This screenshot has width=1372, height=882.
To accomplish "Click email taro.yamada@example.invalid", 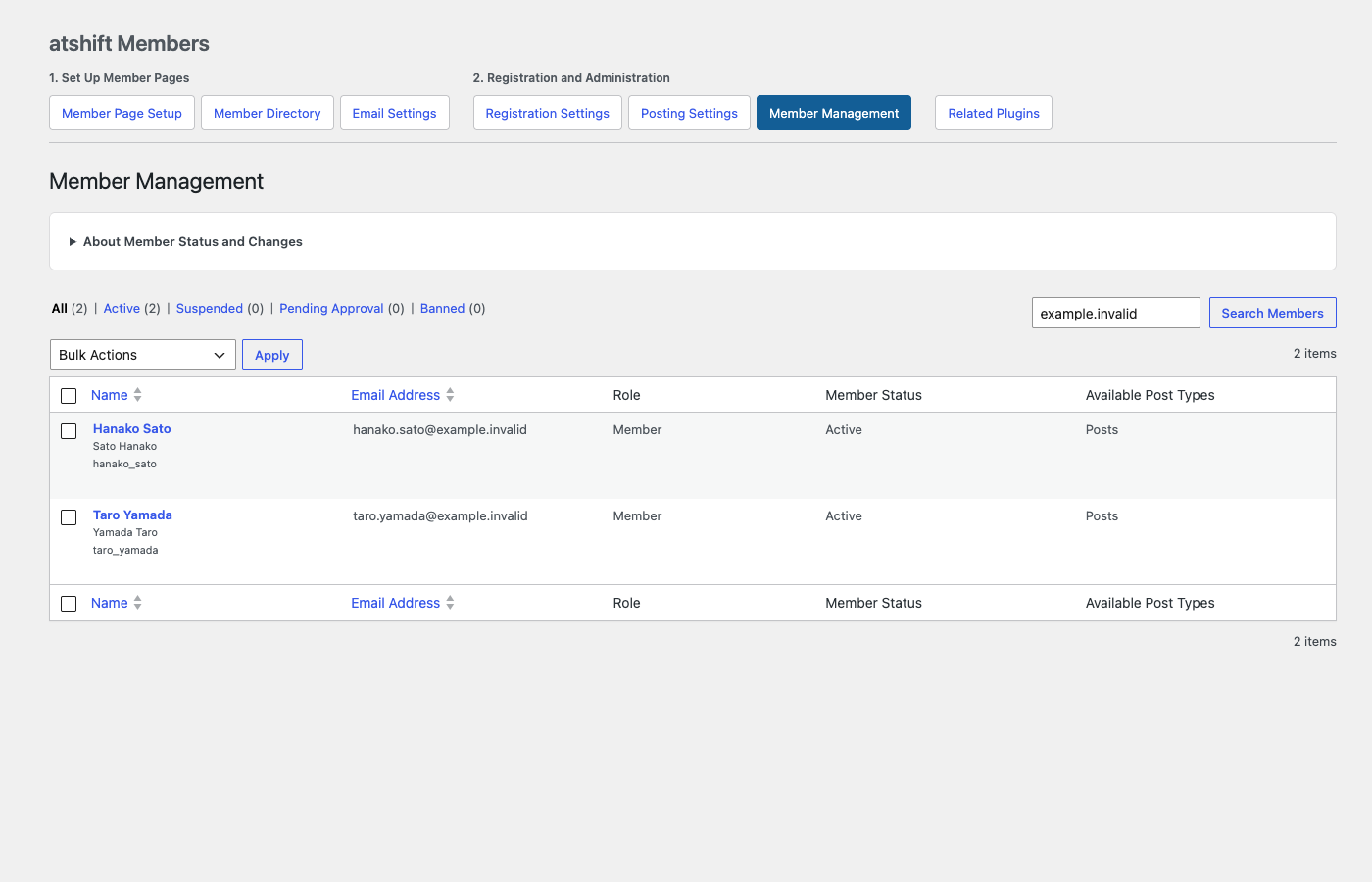I will (x=440, y=515).
